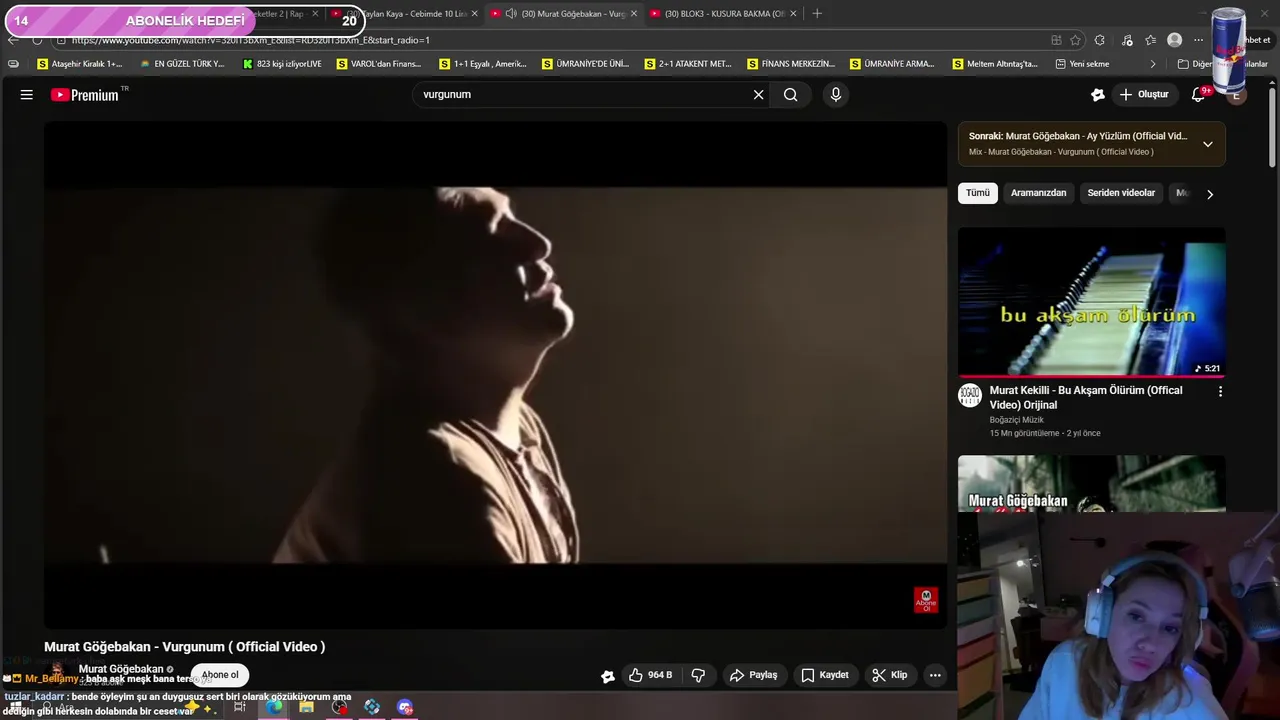Open VAROL'dan Finans bookmark

(x=379, y=64)
